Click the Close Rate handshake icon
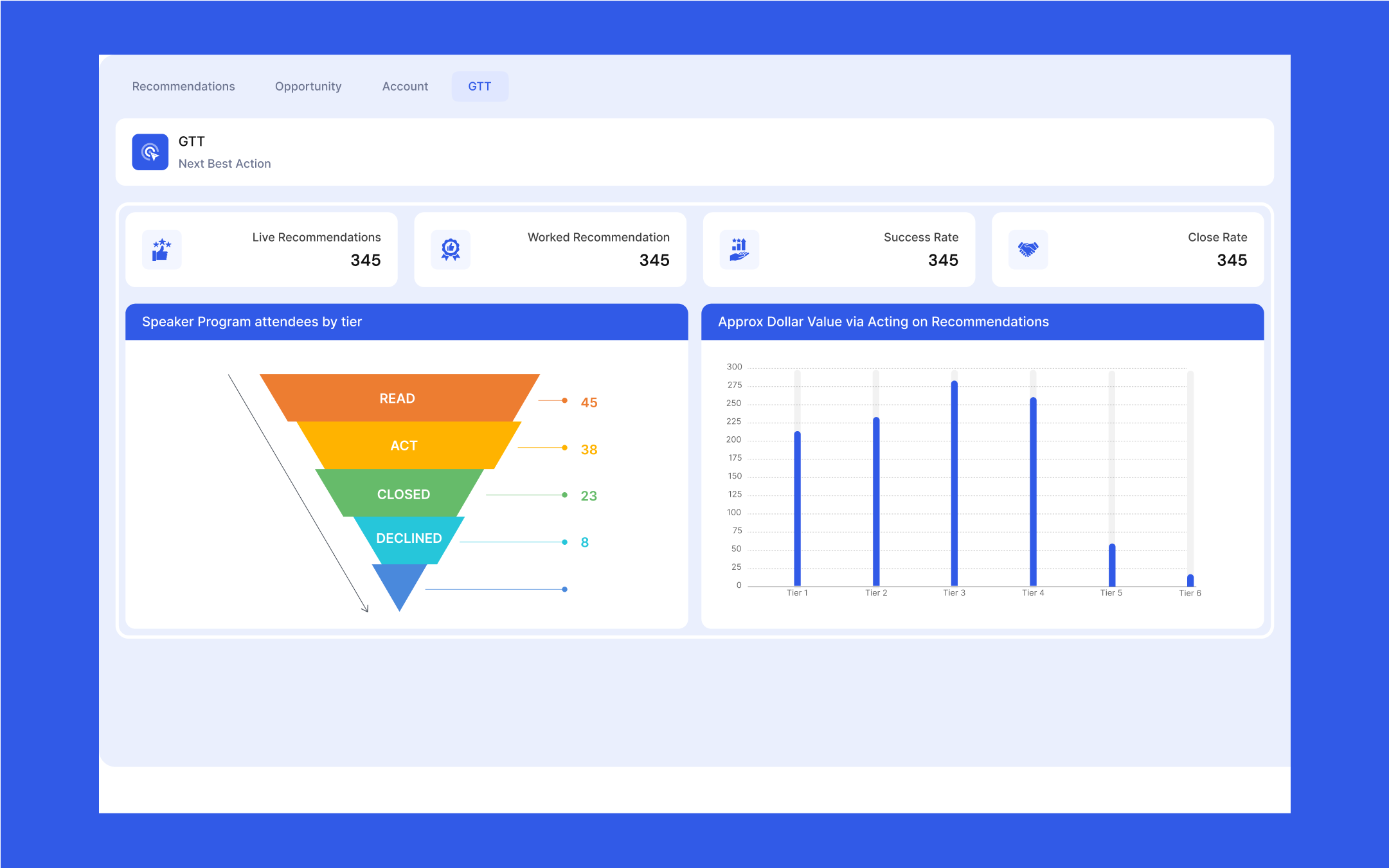This screenshot has height=868, width=1389. pyautogui.click(x=1028, y=249)
